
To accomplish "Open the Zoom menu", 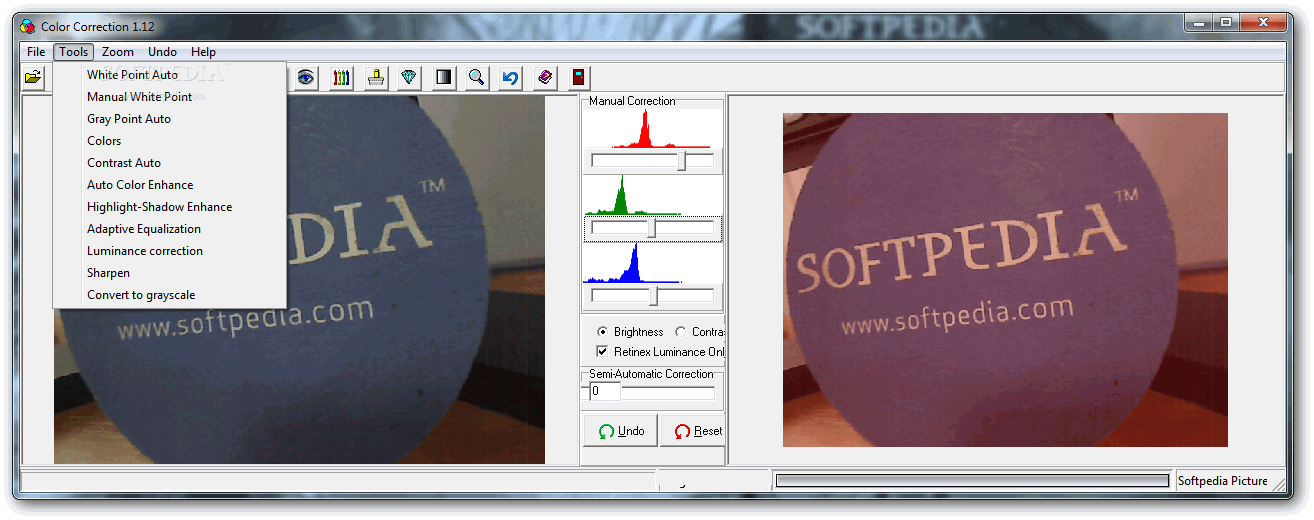I will click(118, 52).
